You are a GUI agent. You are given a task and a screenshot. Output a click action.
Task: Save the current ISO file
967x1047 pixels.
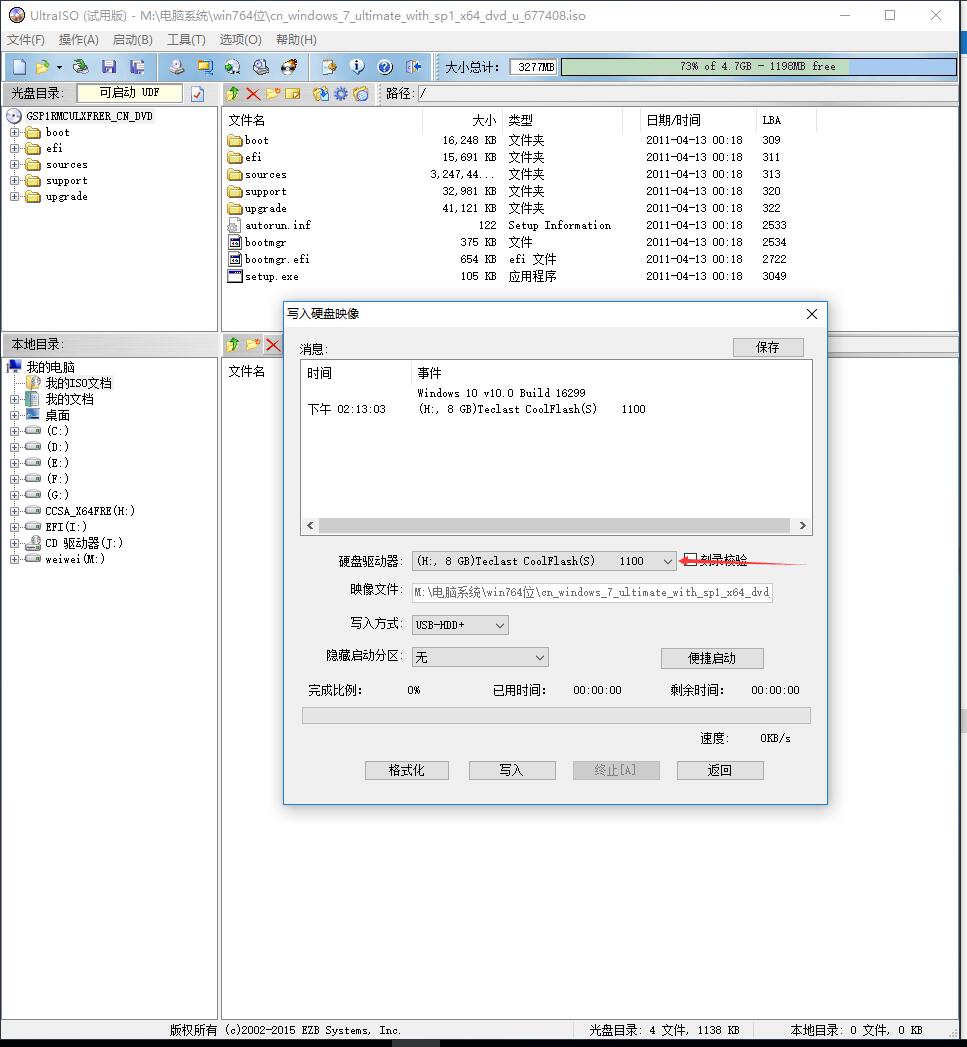coord(109,66)
